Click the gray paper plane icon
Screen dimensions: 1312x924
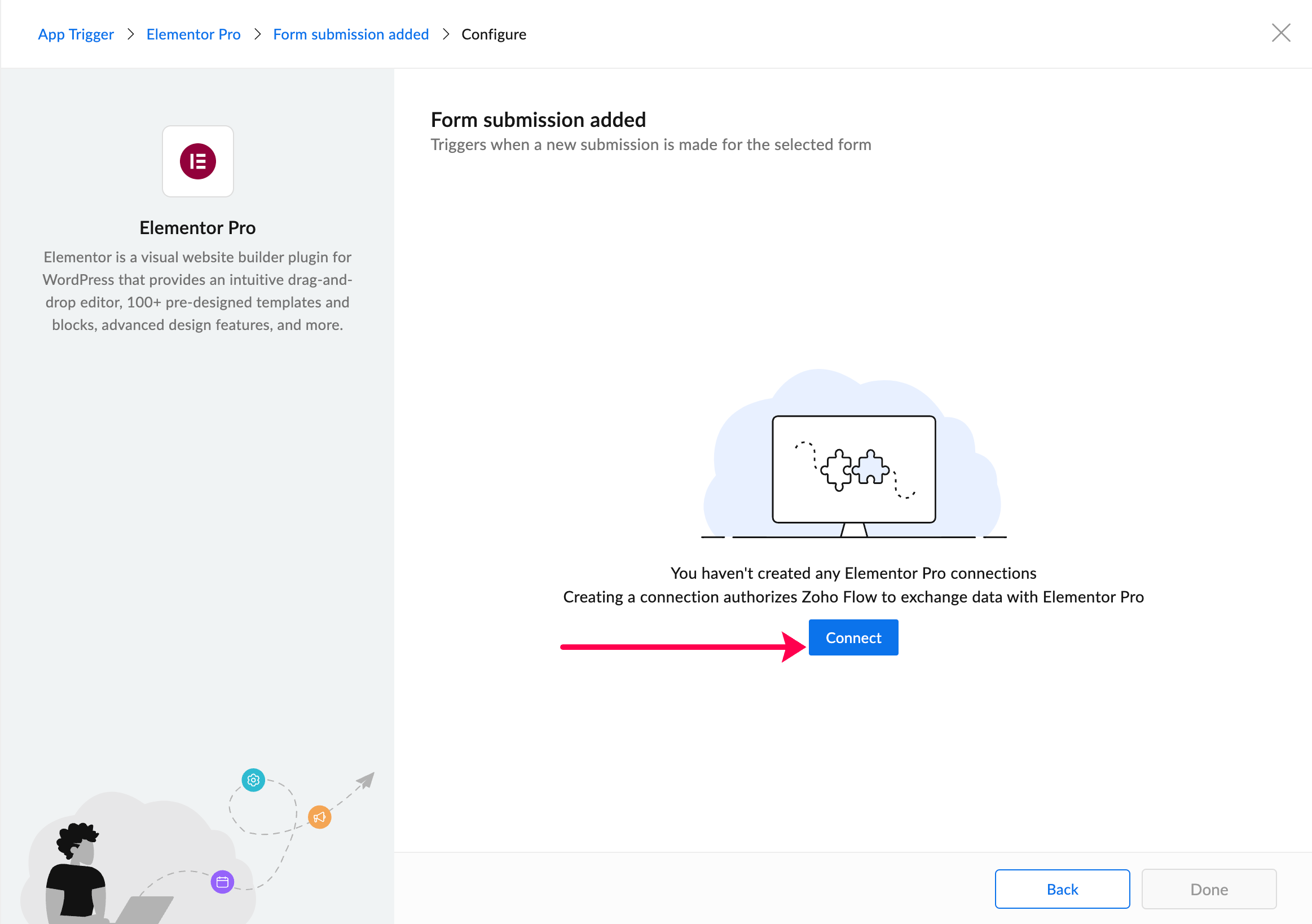[x=366, y=780]
